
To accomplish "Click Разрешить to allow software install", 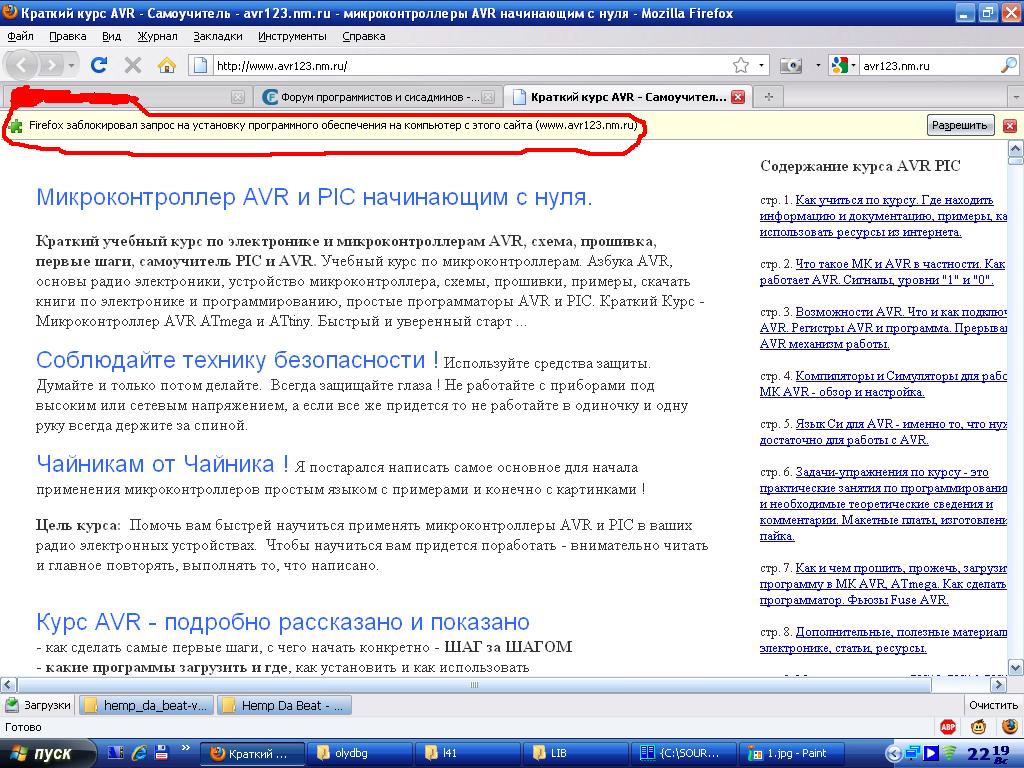I will point(960,125).
